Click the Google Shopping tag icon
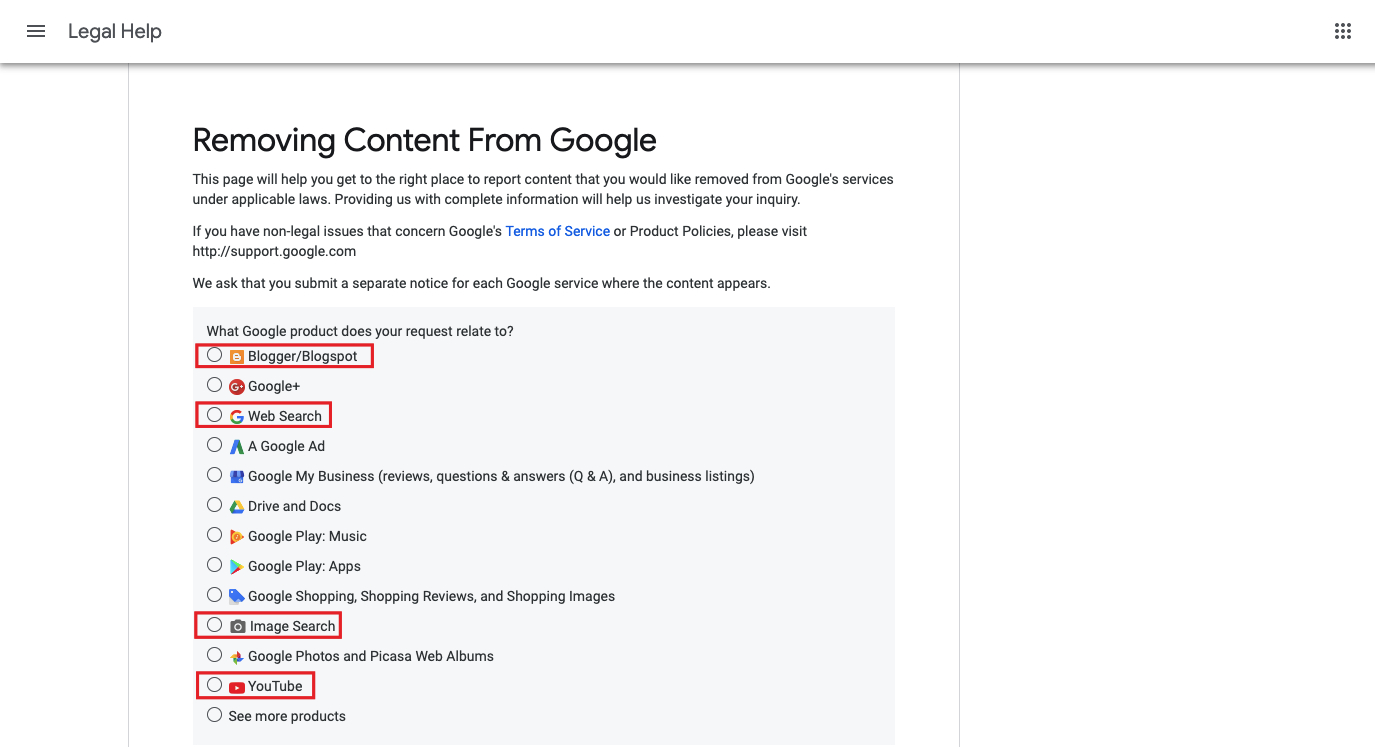 coord(237,596)
